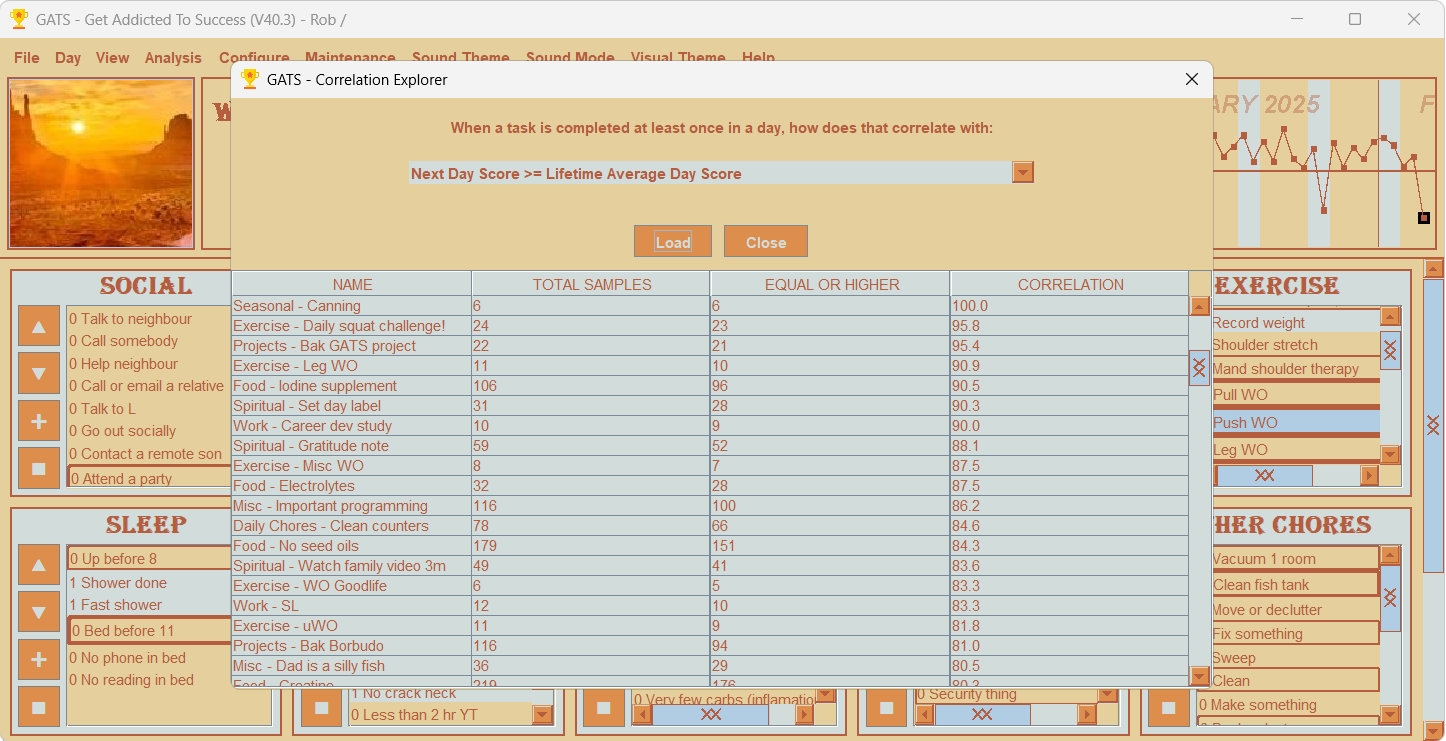The image size is (1446, 741).
Task: Click the sunset desert thumbnail image
Action: click(101, 164)
